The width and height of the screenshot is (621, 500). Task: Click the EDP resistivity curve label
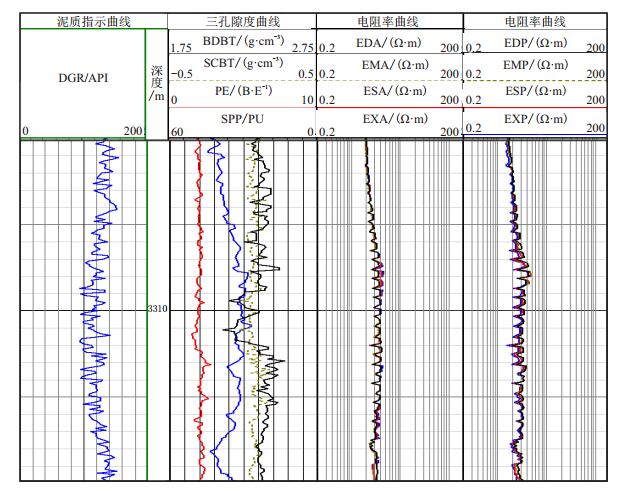click(537, 42)
